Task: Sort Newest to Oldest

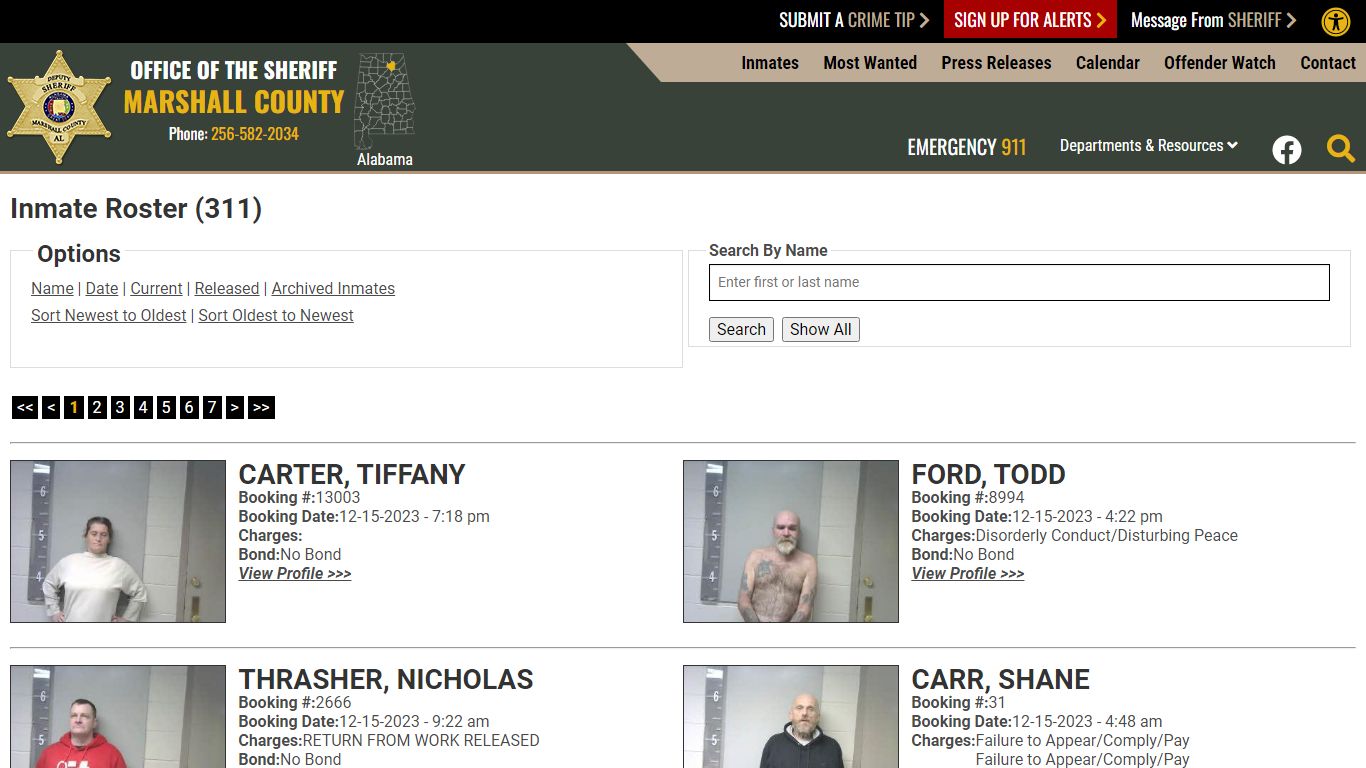Action: coord(109,315)
